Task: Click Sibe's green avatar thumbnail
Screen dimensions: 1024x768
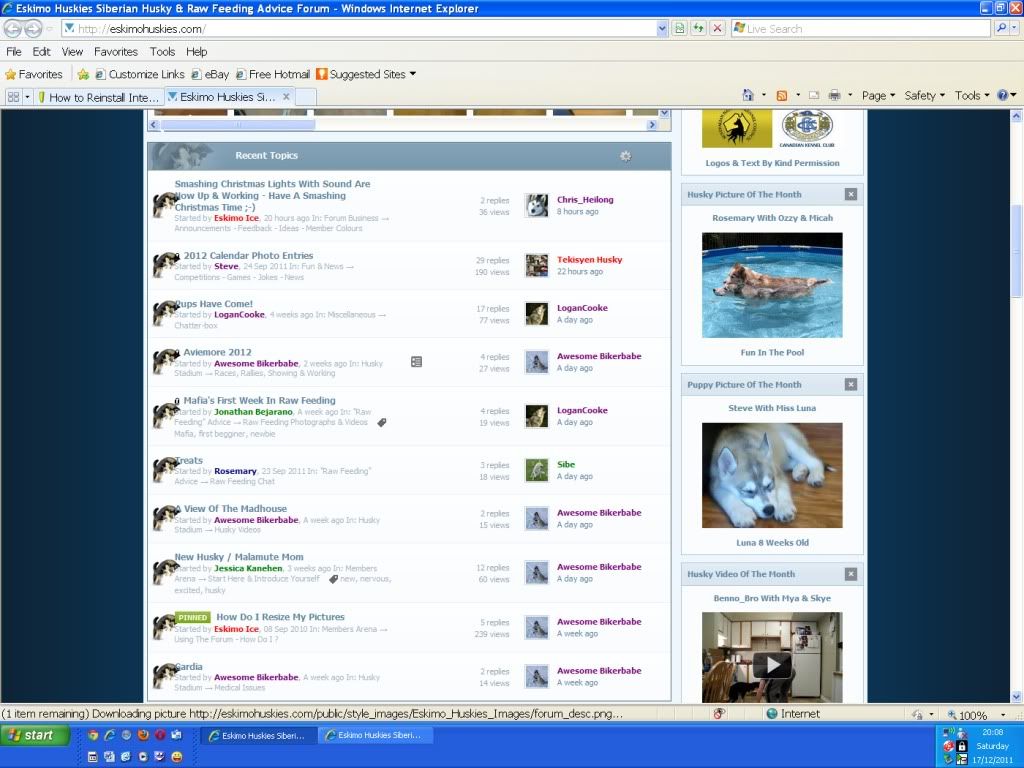Action: pos(537,470)
